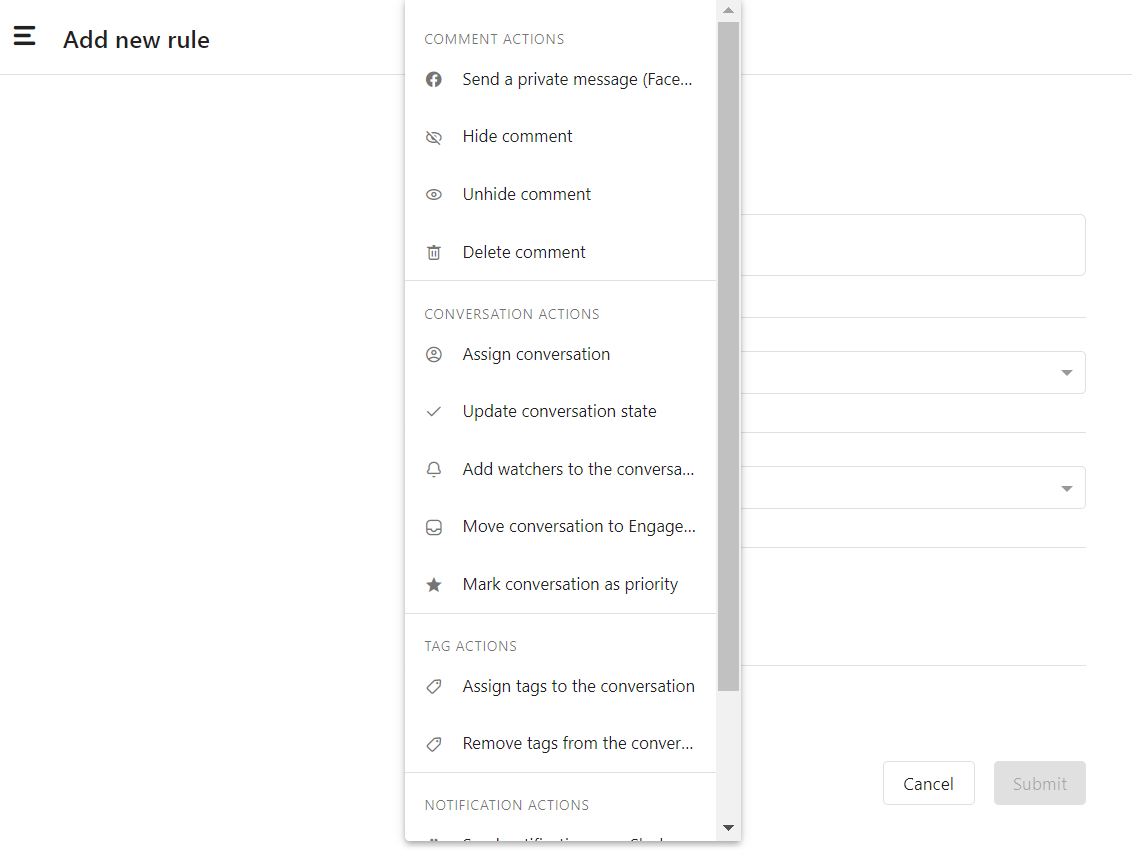Click the crossed-eye Hide comment icon
1132x850 pixels.
coord(434,137)
